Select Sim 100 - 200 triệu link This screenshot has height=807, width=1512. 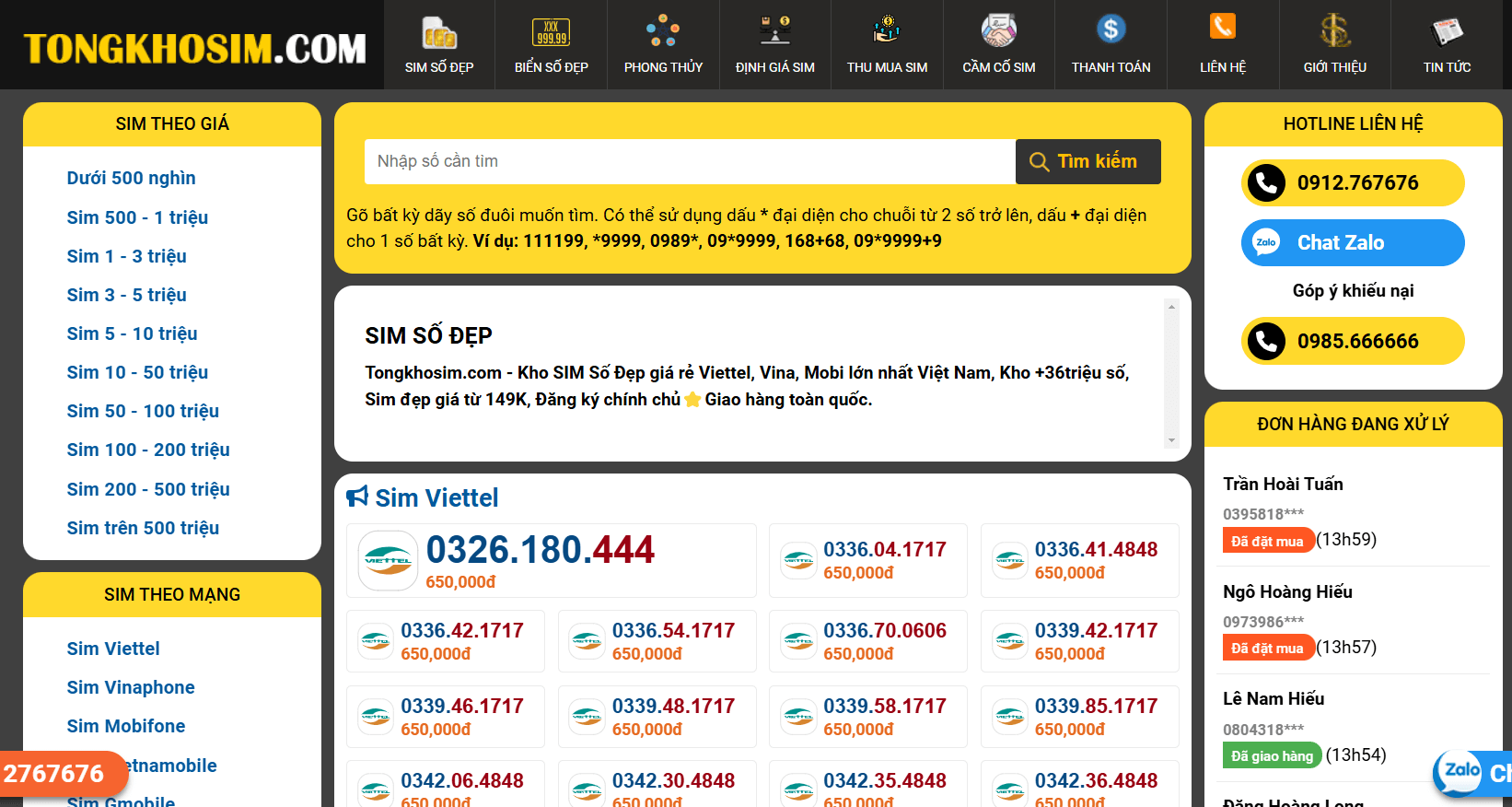[148, 450]
